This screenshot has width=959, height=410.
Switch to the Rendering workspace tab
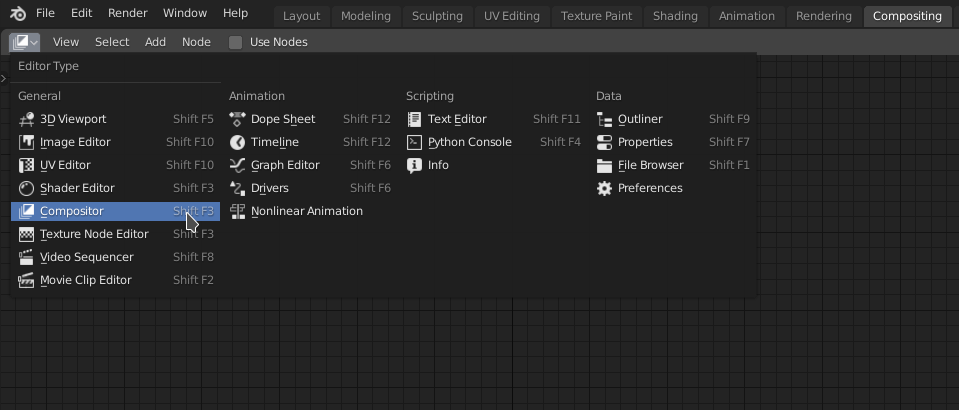coord(824,17)
